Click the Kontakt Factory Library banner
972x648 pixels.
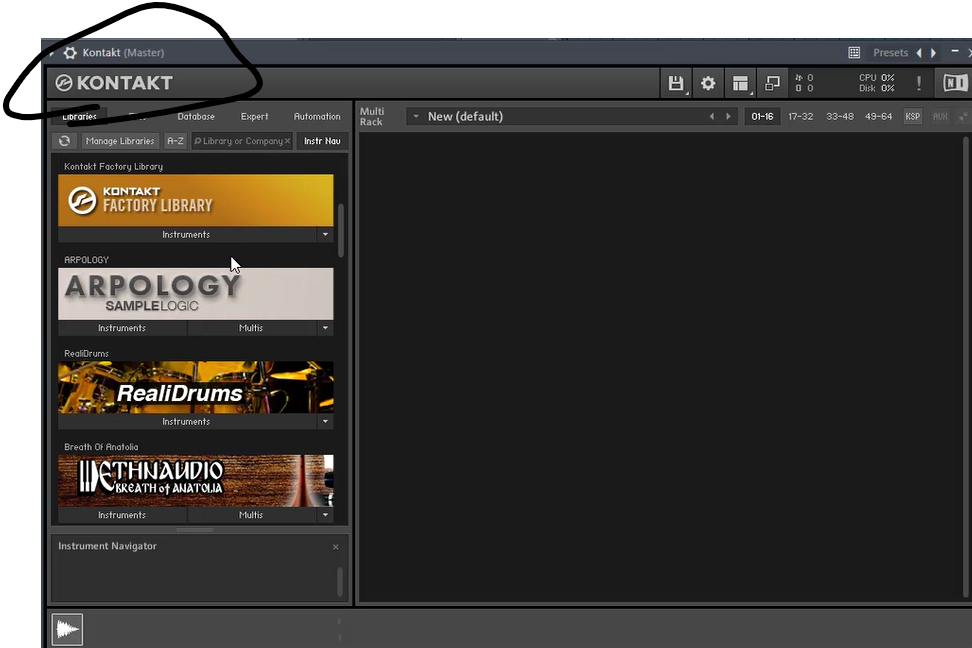[196, 200]
